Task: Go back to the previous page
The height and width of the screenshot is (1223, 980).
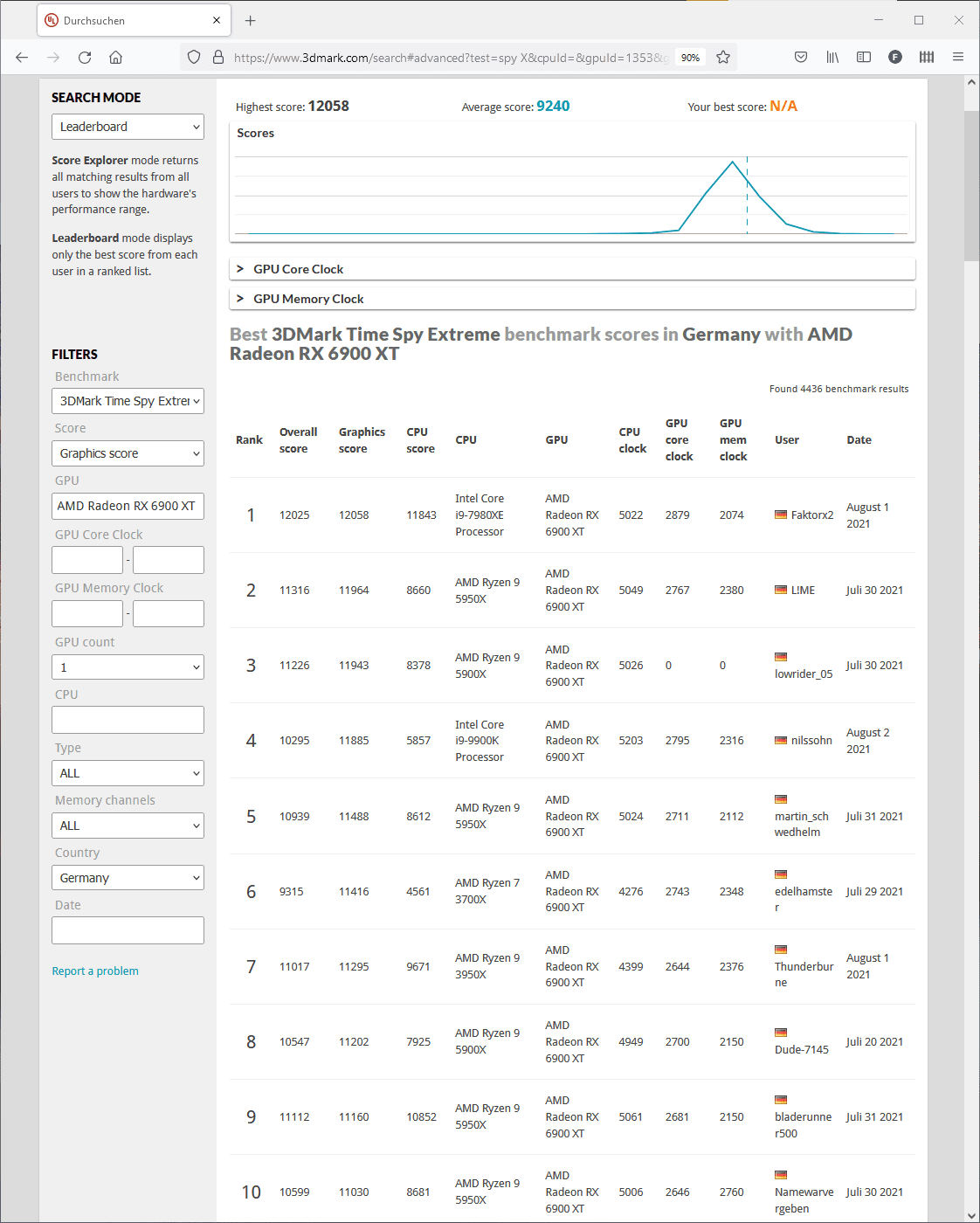Action: pyautogui.click(x=22, y=58)
